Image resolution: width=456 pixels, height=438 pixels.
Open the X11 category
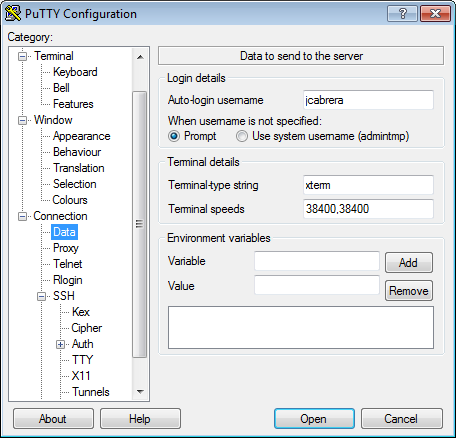pos(81,376)
